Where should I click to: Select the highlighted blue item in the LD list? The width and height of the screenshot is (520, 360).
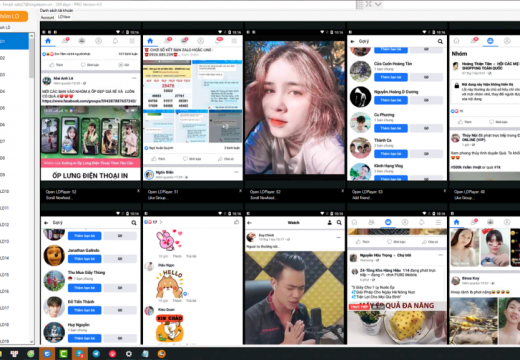(x=14, y=41)
